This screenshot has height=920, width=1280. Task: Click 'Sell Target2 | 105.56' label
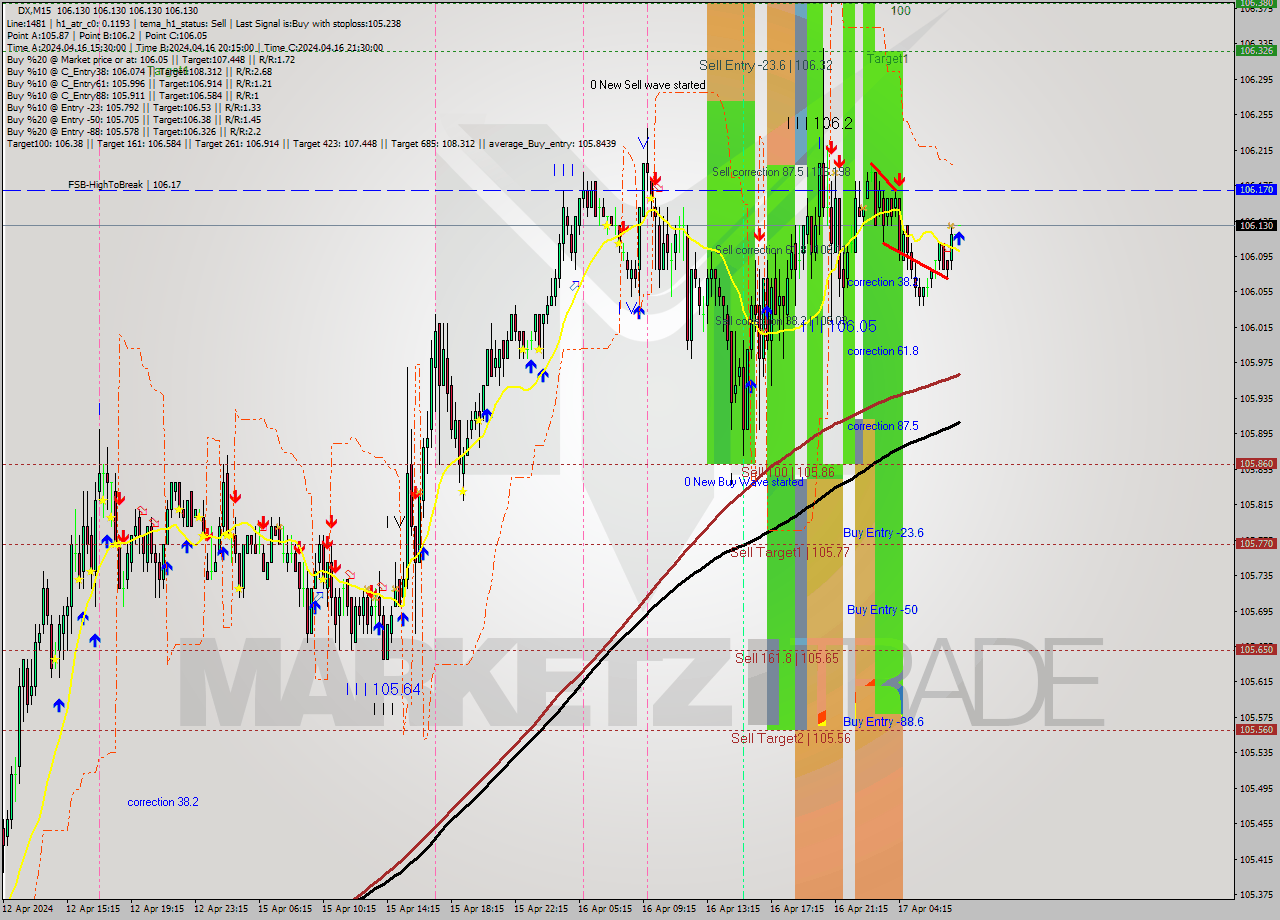point(790,738)
